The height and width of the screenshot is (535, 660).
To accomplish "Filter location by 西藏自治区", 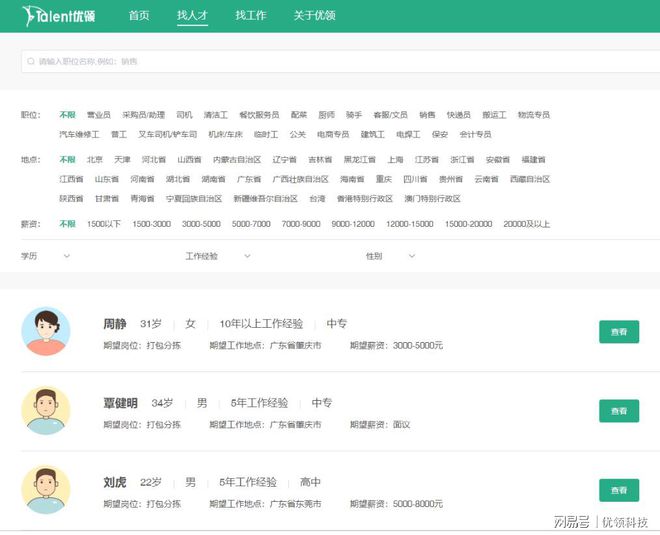I will [x=530, y=179].
